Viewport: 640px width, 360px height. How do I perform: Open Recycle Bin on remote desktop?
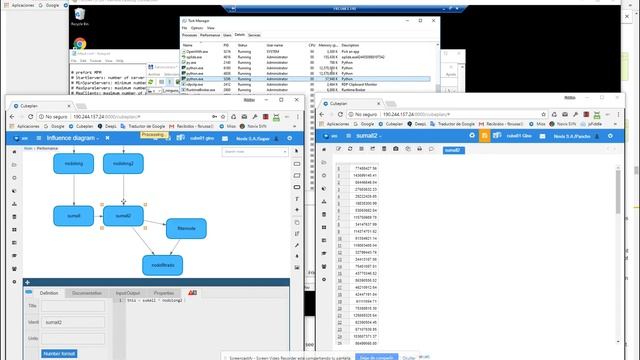80,17
